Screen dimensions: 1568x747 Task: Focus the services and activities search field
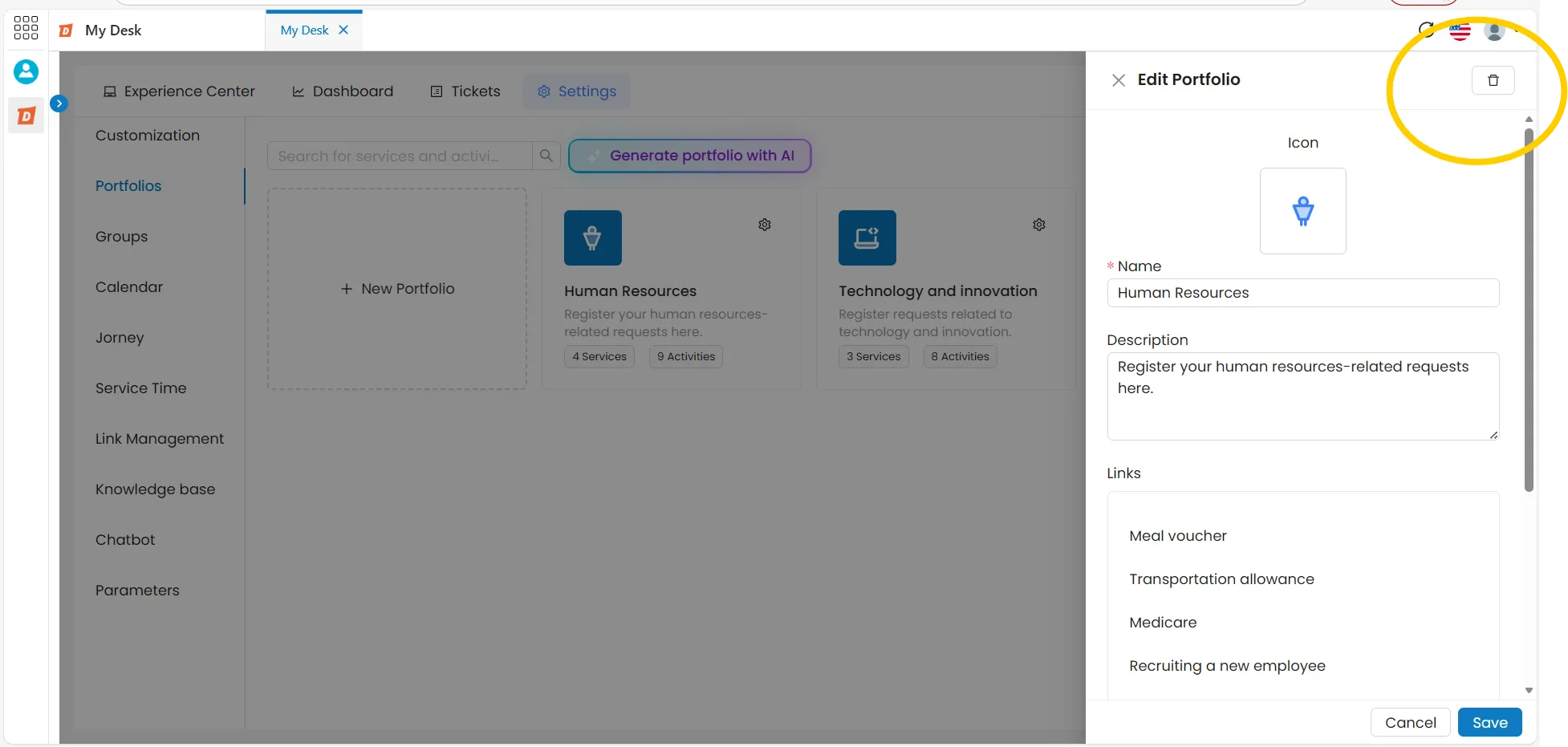click(400, 156)
